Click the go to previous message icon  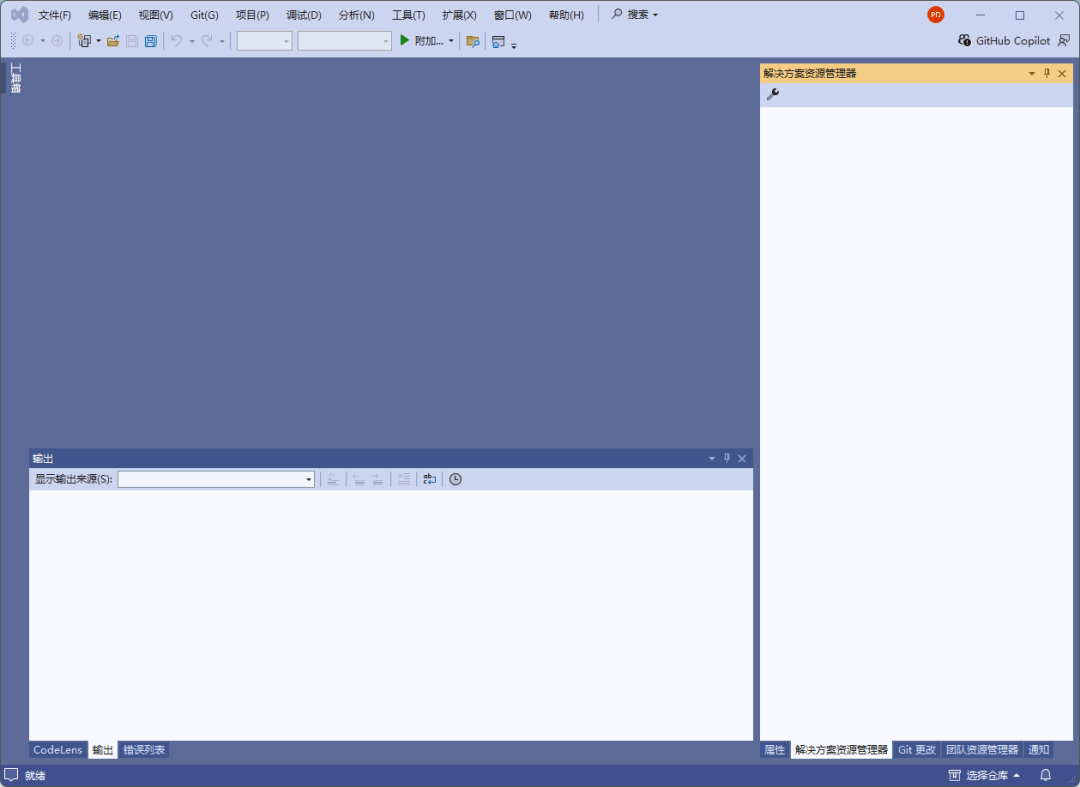tap(359, 479)
